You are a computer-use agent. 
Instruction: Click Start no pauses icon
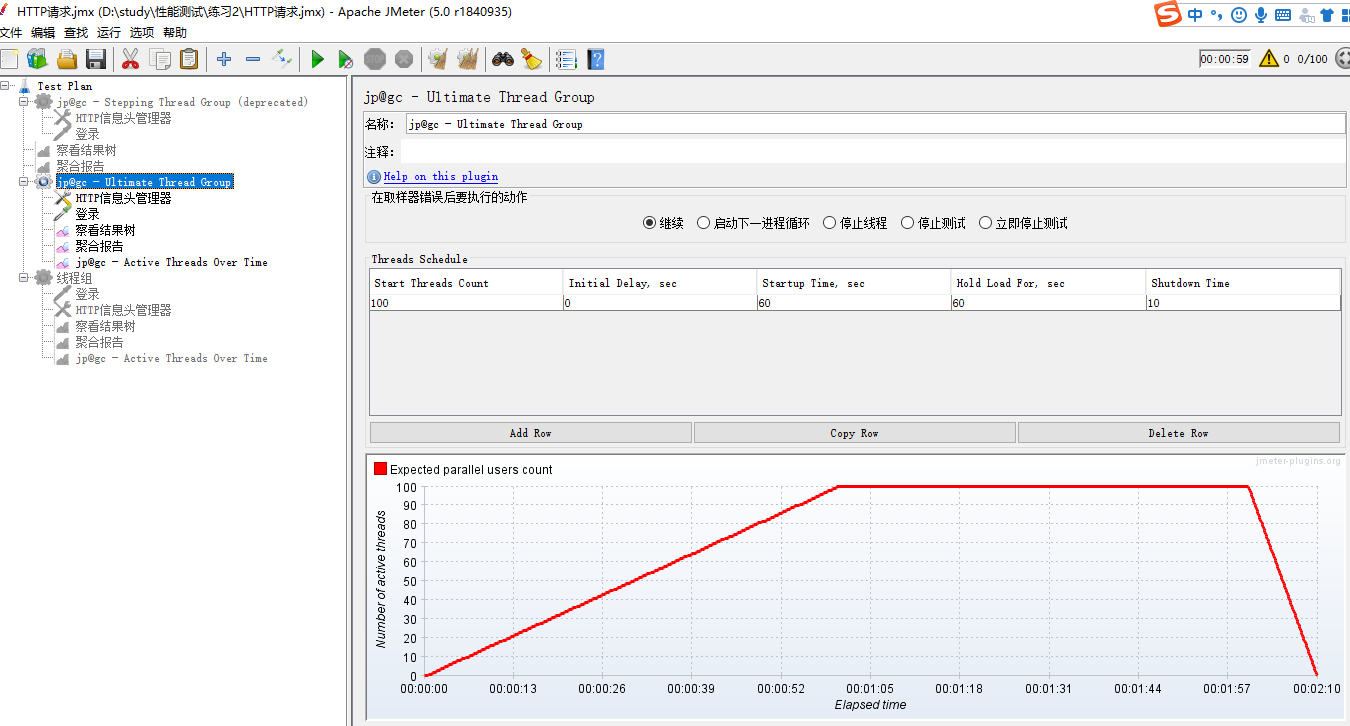(x=345, y=59)
